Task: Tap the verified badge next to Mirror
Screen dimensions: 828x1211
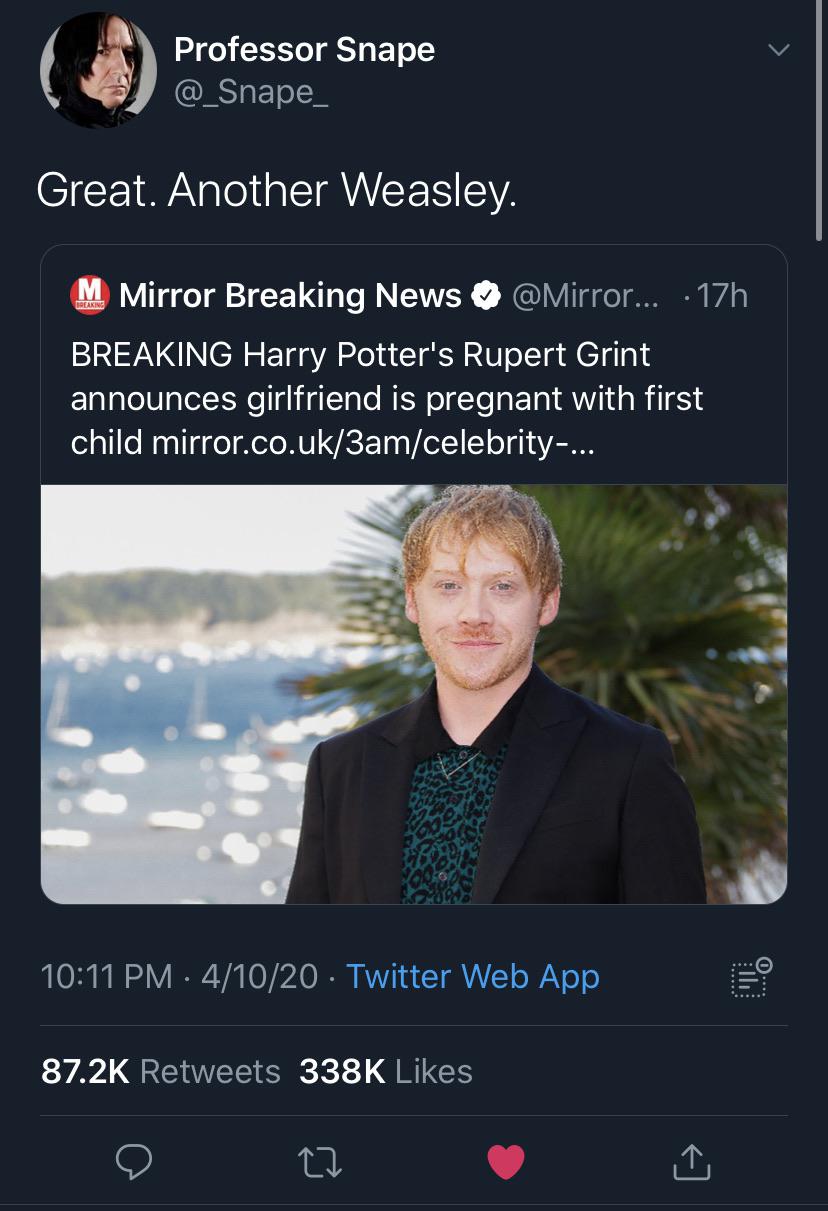Action: (x=486, y=296)
